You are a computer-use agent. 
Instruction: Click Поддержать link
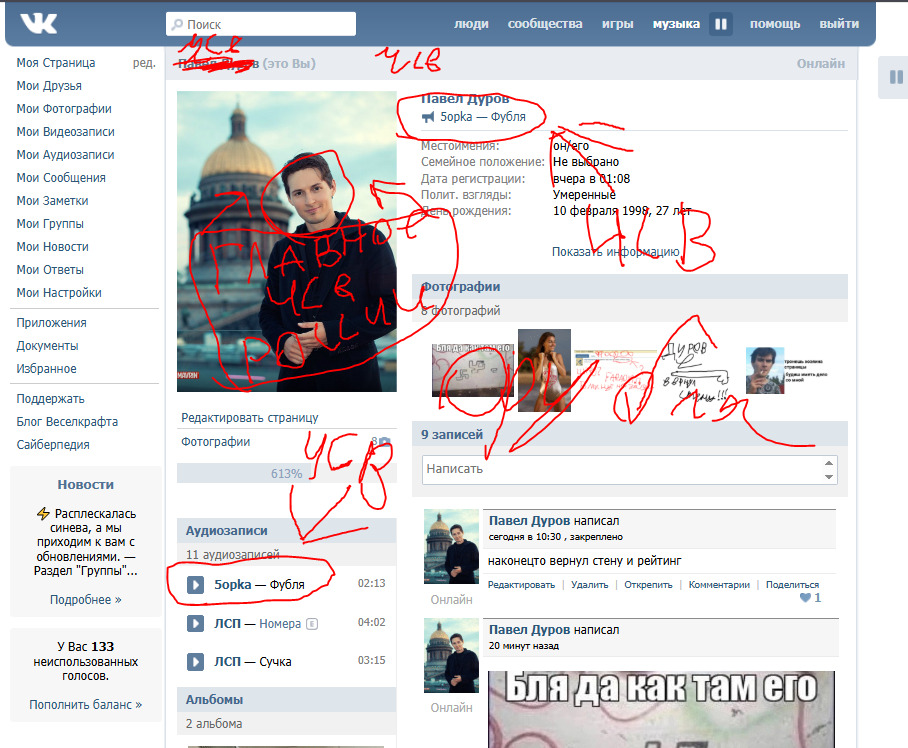coord(50,399)
